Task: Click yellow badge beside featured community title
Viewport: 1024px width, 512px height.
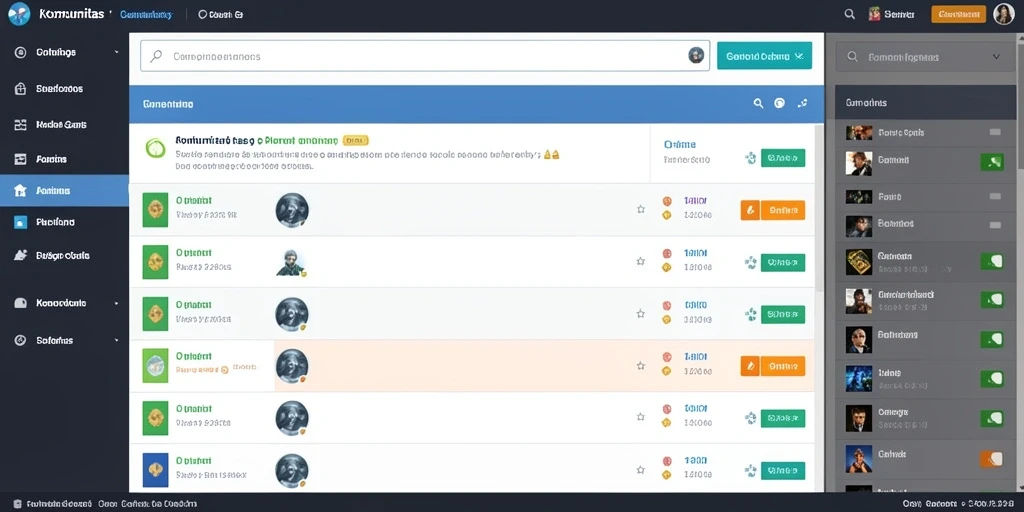Action: tap(355, 140)
